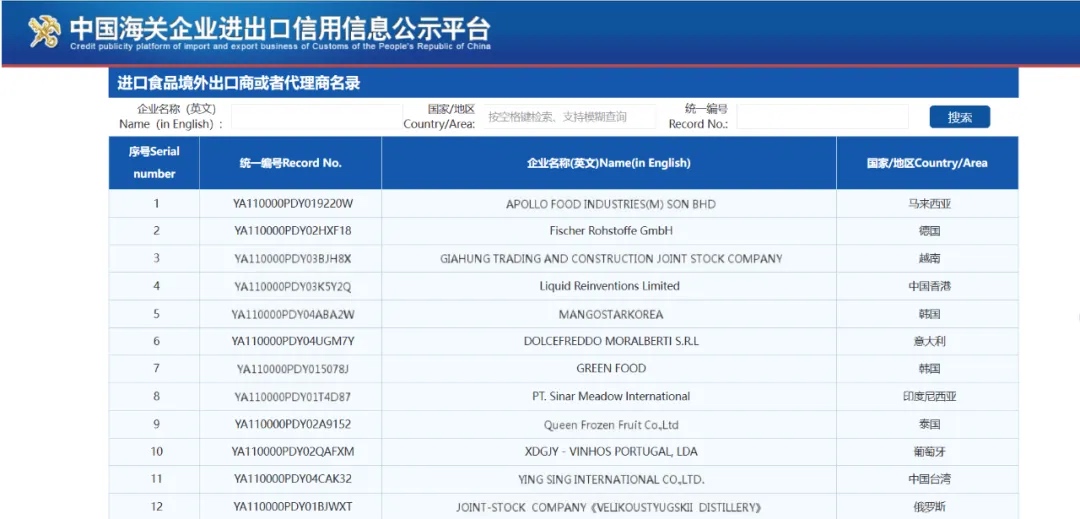Click the 统一编号Record No. column header

coord(291,163)
